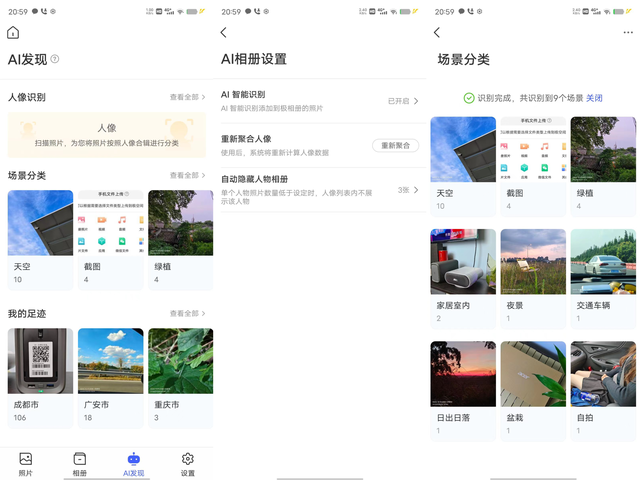Go back from 场景分类 screen
The height and width of the screenshot is (480, 640).
(437, 32)
